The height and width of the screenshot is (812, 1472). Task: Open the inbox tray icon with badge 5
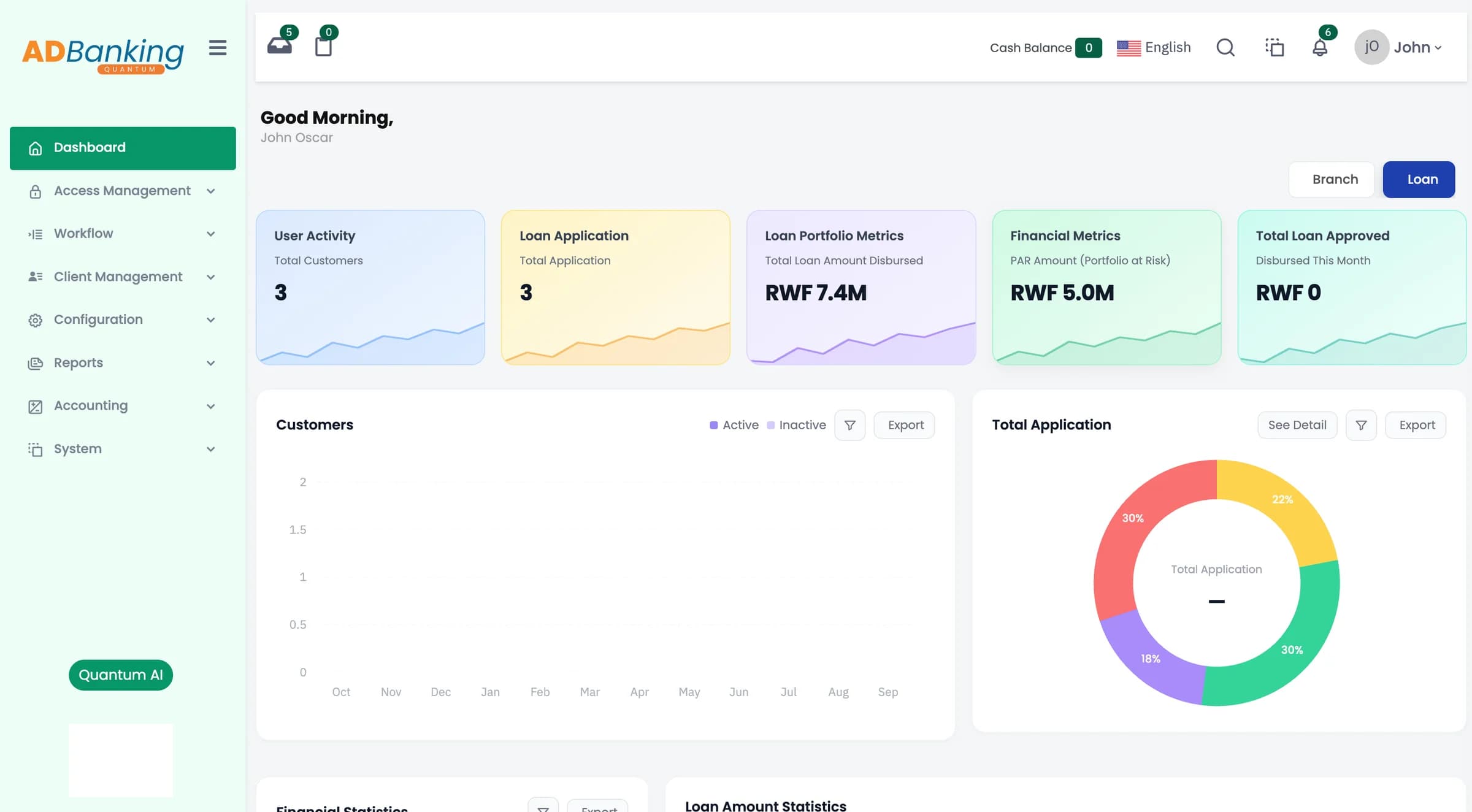[x=280, y=47]
